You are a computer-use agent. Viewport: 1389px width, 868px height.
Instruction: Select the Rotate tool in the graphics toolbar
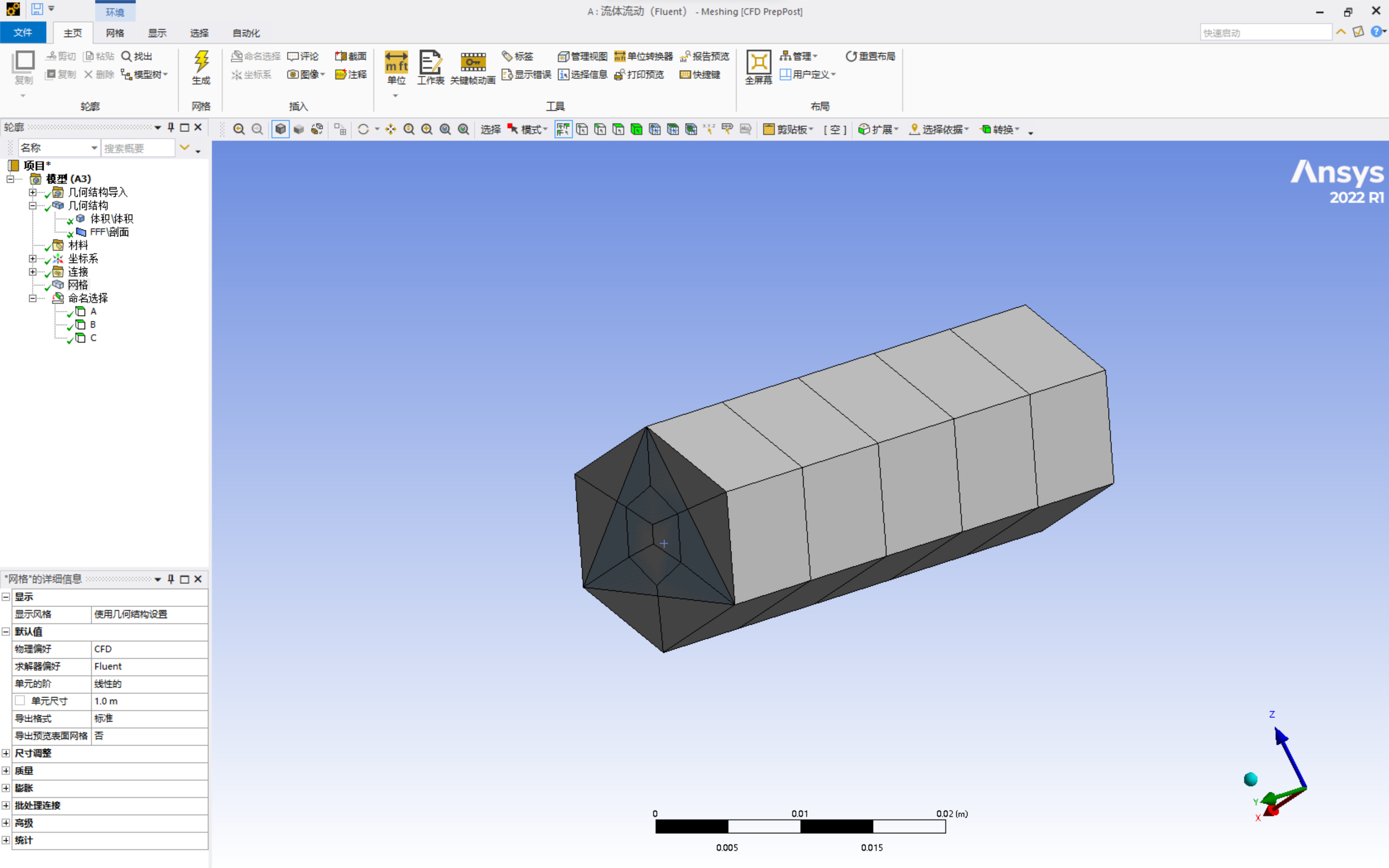click(363, 129)
